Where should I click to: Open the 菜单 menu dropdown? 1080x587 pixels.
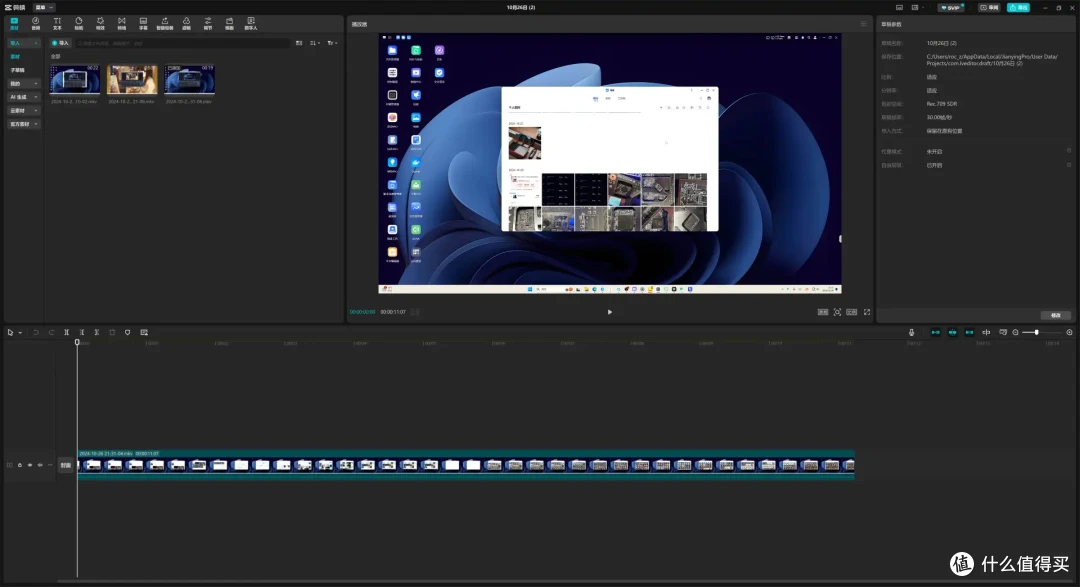tap(44, 7)
